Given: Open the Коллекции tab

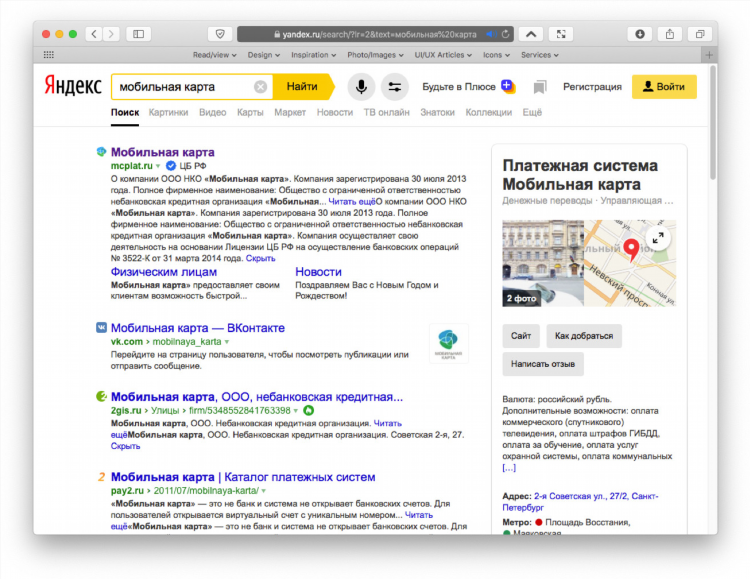Looking at the screenshot, I should point(488,112).
